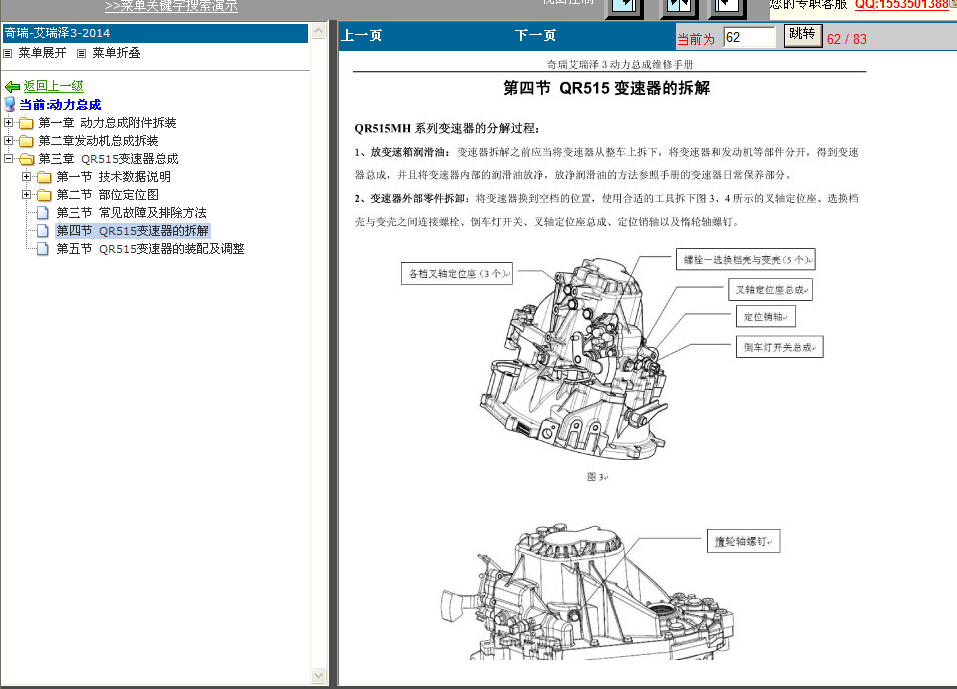Image resolution: width=957 pixels, height=689 pixels.
Task: Click the 当前为 label
Action: coord(696,39)
